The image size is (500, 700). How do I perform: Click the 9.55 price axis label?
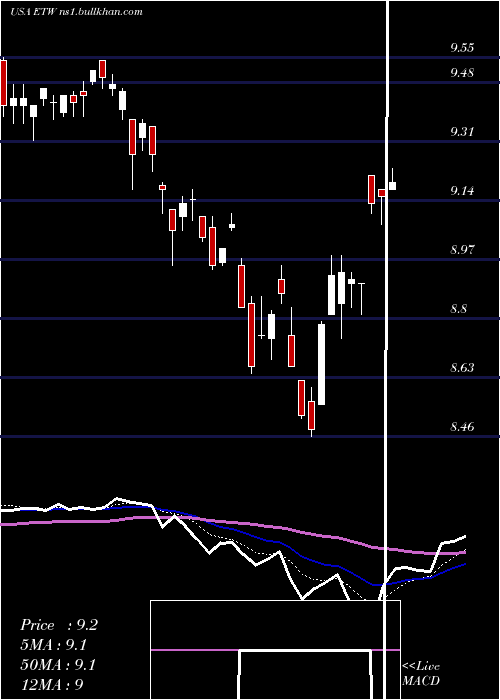(462, 48)
